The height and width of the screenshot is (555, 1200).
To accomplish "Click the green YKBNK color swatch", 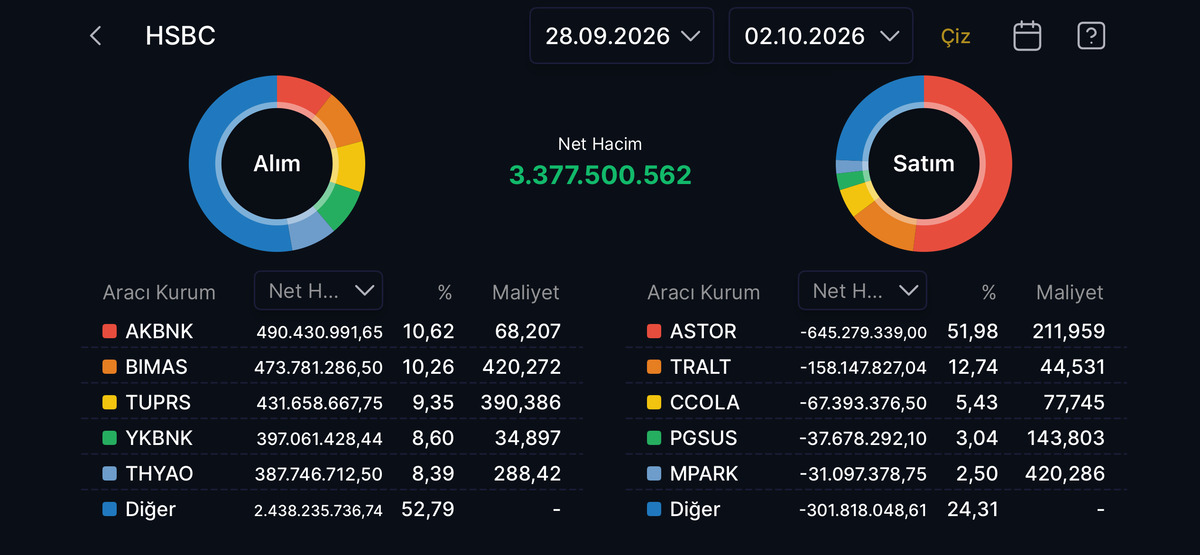I will point(109,438).
